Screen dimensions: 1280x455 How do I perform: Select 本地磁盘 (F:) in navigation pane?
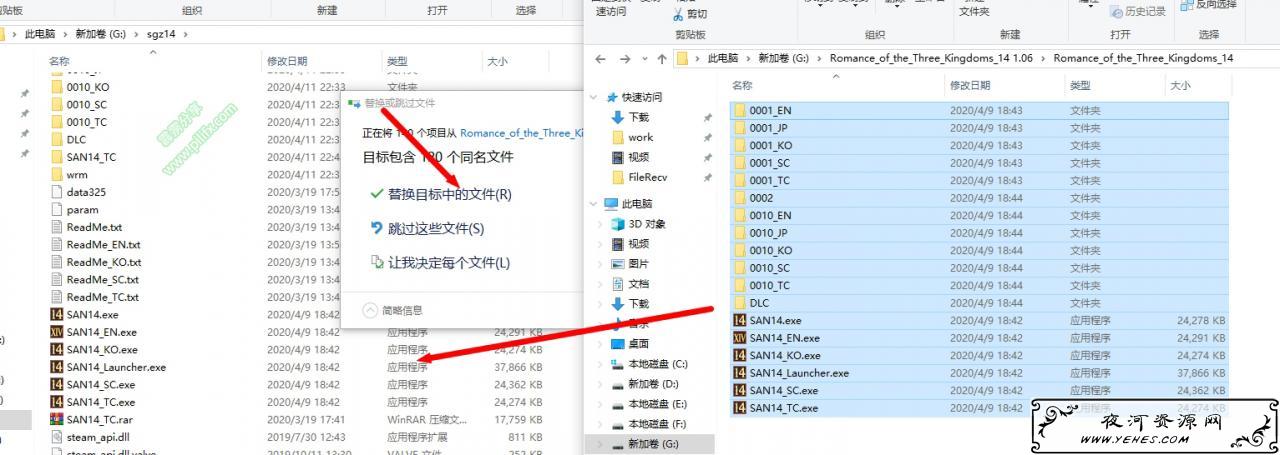[657, 424]
